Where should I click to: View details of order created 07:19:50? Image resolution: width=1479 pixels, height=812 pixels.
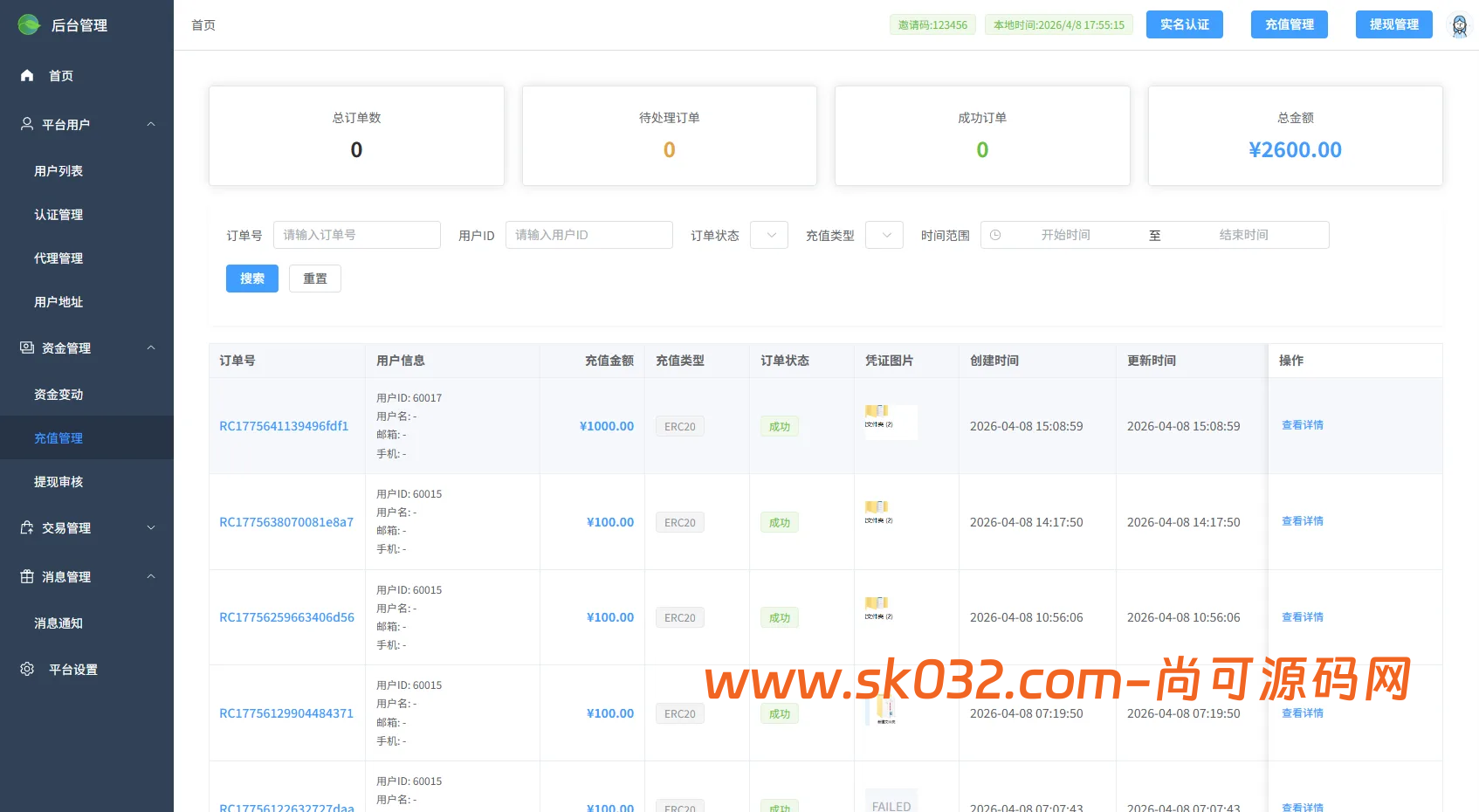tap(1303, 713)
